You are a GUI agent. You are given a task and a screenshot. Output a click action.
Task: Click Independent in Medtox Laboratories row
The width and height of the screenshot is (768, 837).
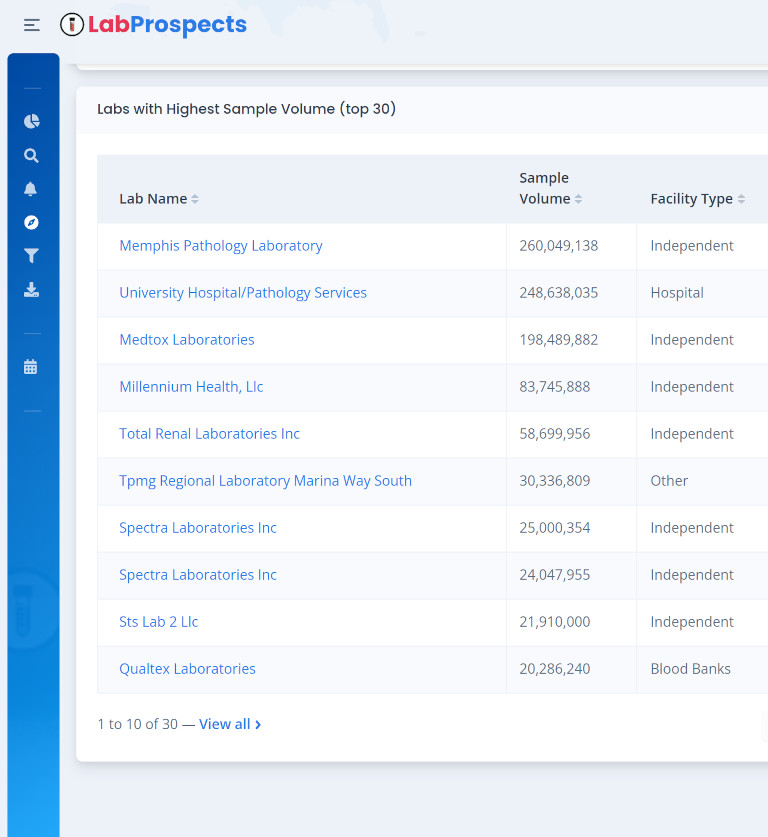(692, 339)
